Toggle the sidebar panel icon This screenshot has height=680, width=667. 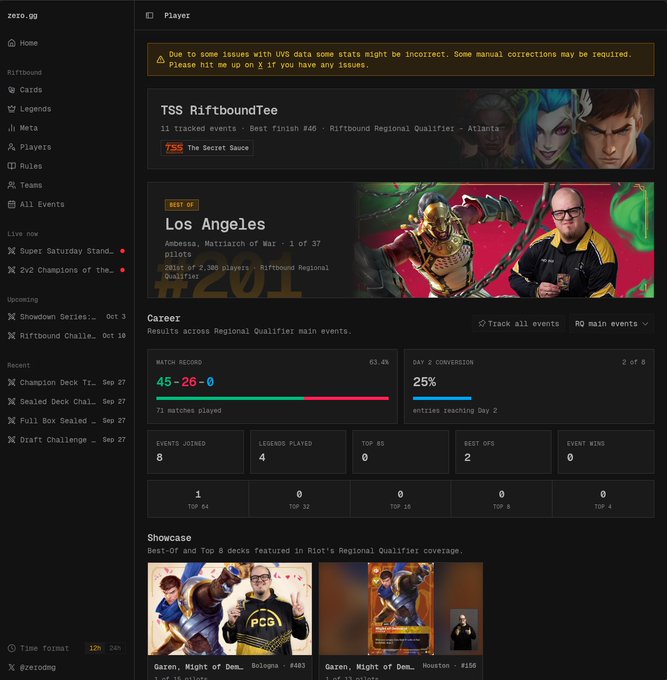(150, 16)
